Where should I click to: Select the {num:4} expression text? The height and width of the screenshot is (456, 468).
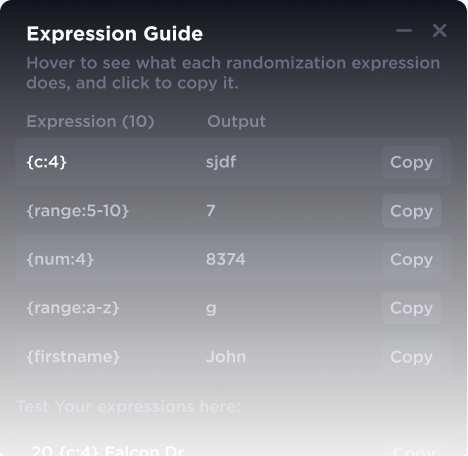click(60, 259)
